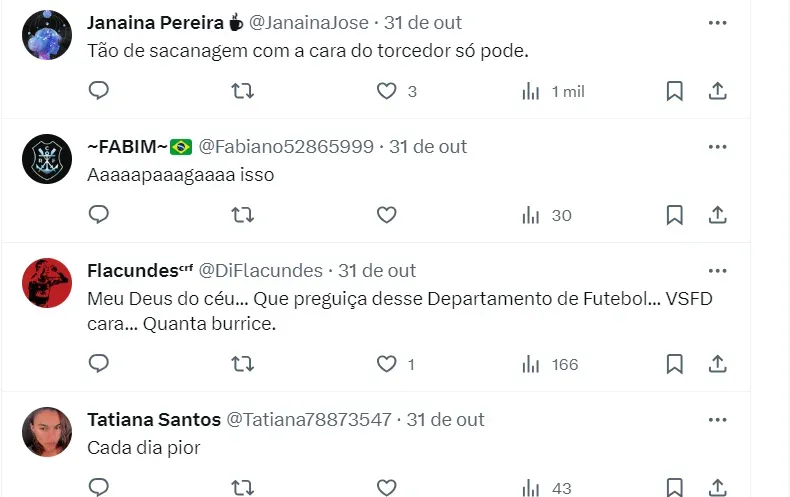This screenshot has height=497, width=790.
Task: Retweet the Flacundes post
Action: [242, 364]
